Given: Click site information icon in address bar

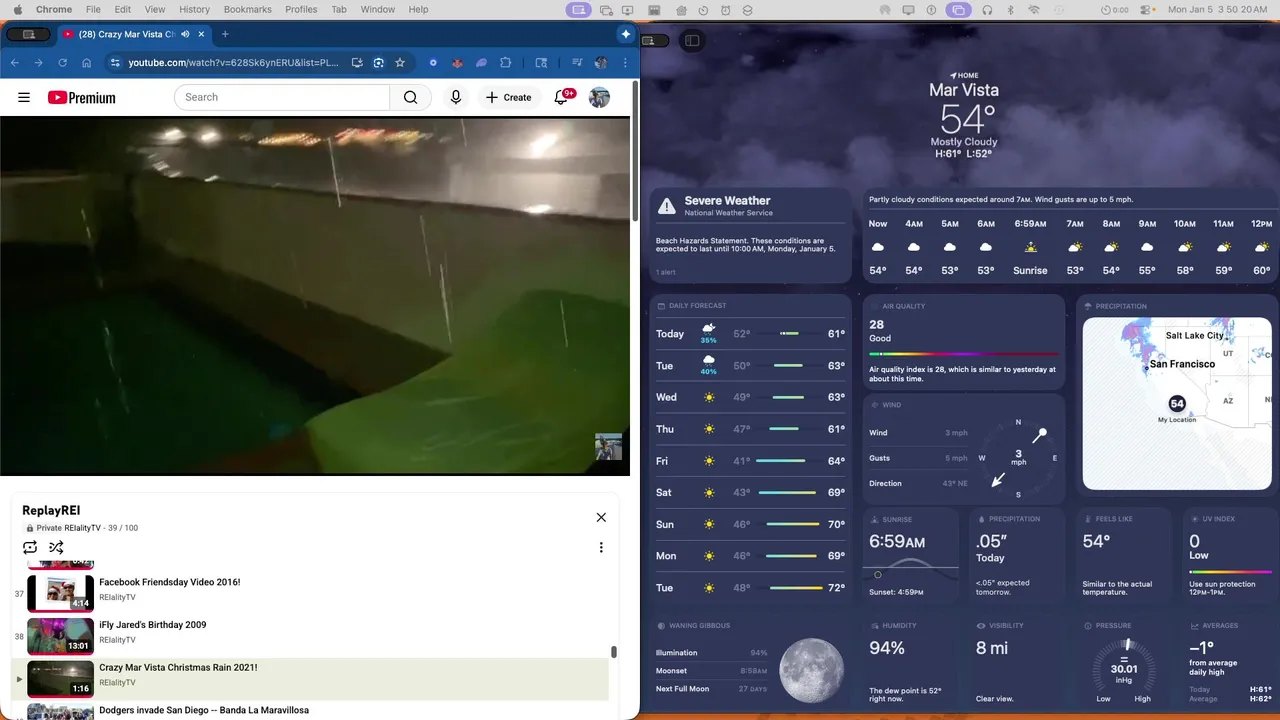Looking at the screenshot, I should [x=115, y=62].
